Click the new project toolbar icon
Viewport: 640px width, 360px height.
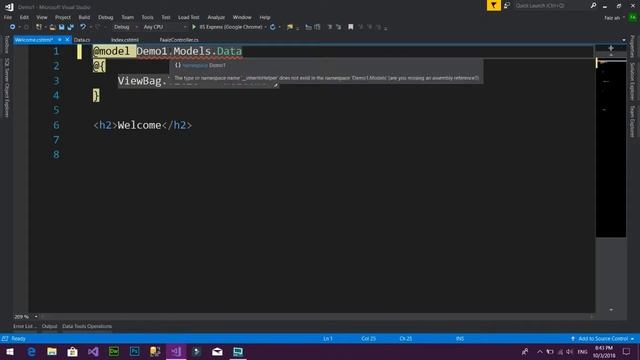pos(39,27)
